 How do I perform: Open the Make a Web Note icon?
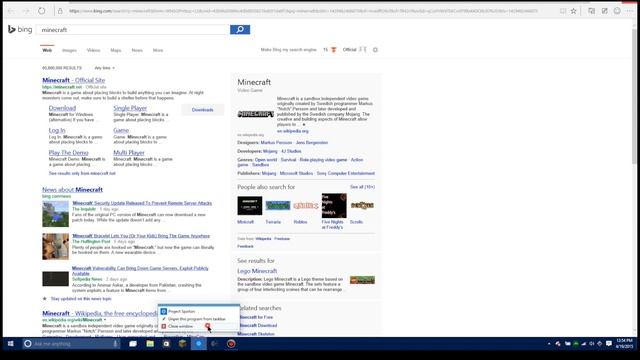coord(604,11)
